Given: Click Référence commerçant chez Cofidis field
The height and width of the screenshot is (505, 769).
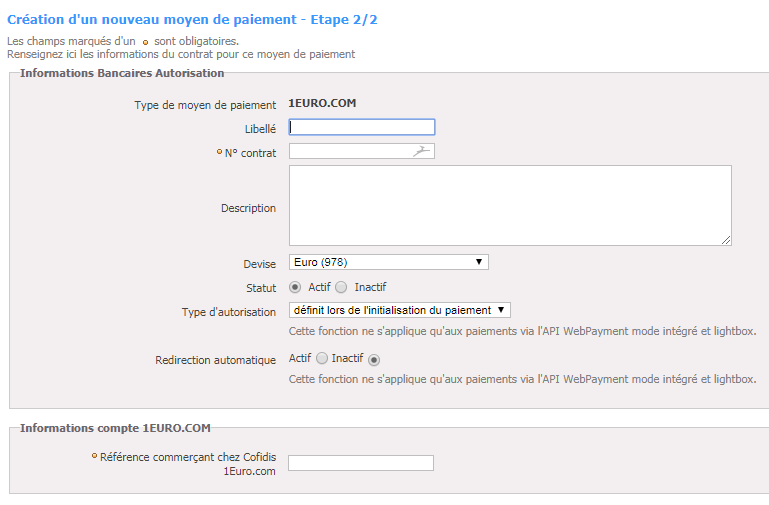Looking at the screenshot, I should [x=360, y=463].
